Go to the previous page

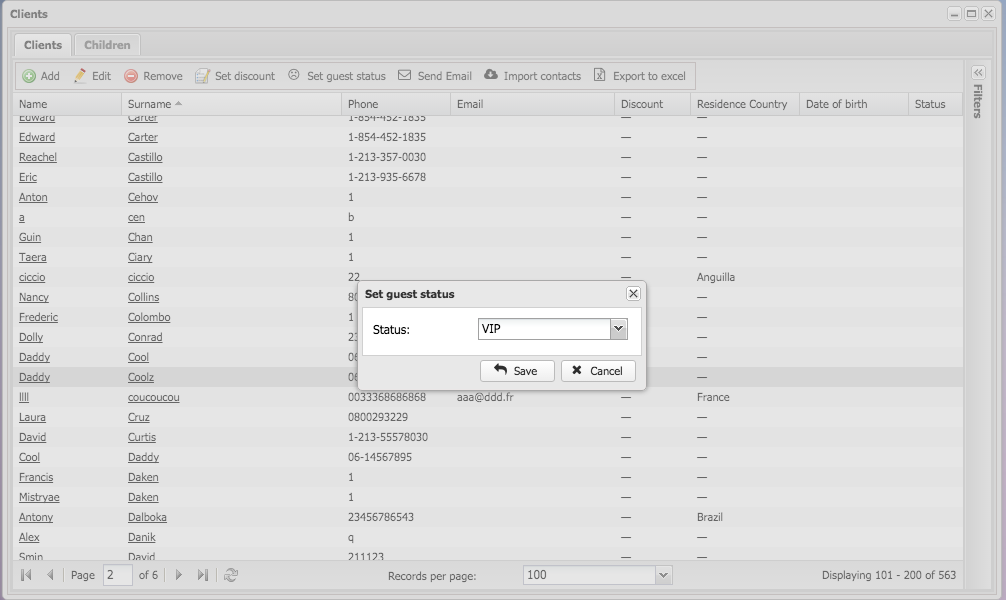50,575
